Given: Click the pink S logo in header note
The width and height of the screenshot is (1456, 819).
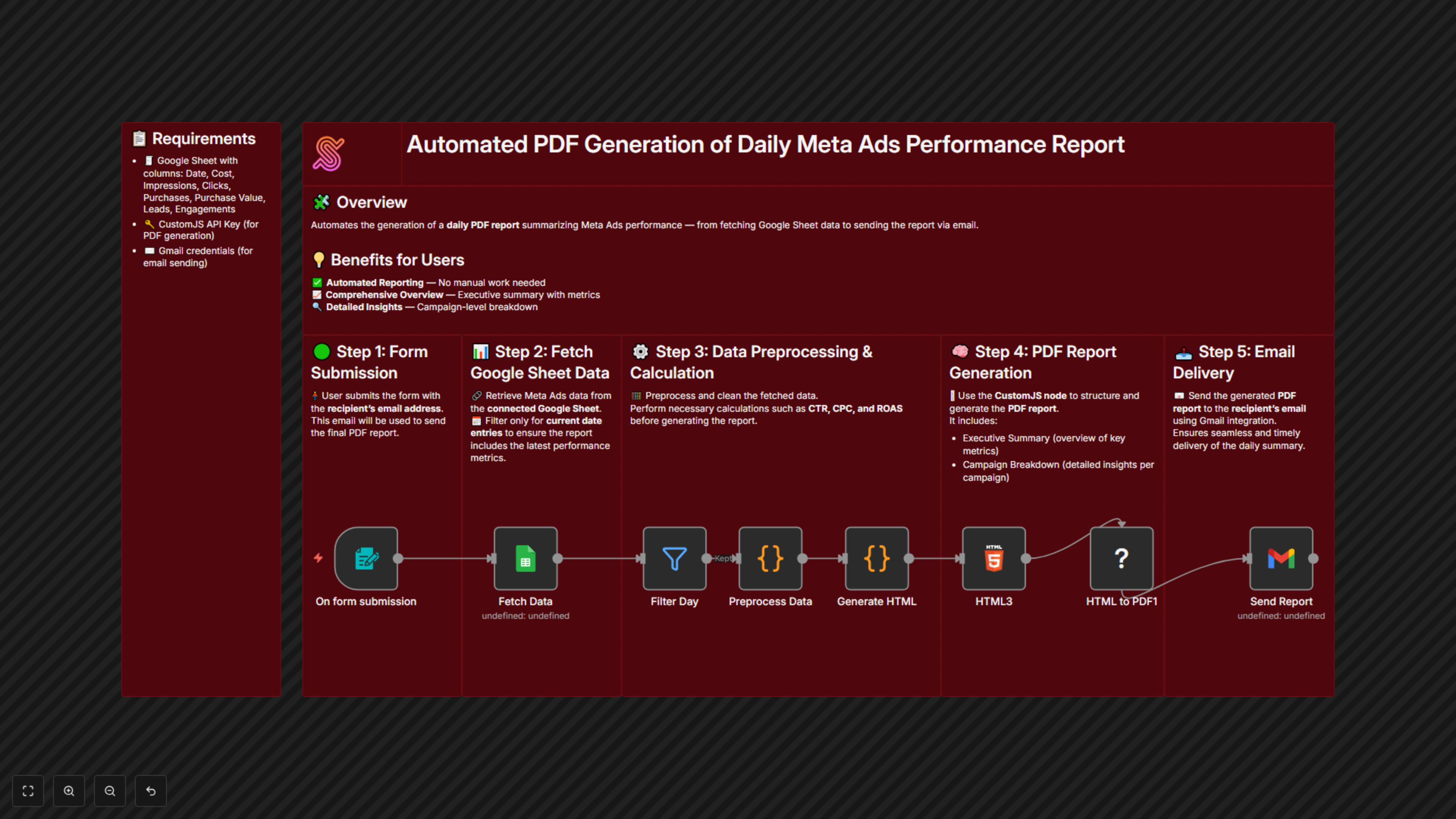Looking at the screenshot, I should 328,154.
